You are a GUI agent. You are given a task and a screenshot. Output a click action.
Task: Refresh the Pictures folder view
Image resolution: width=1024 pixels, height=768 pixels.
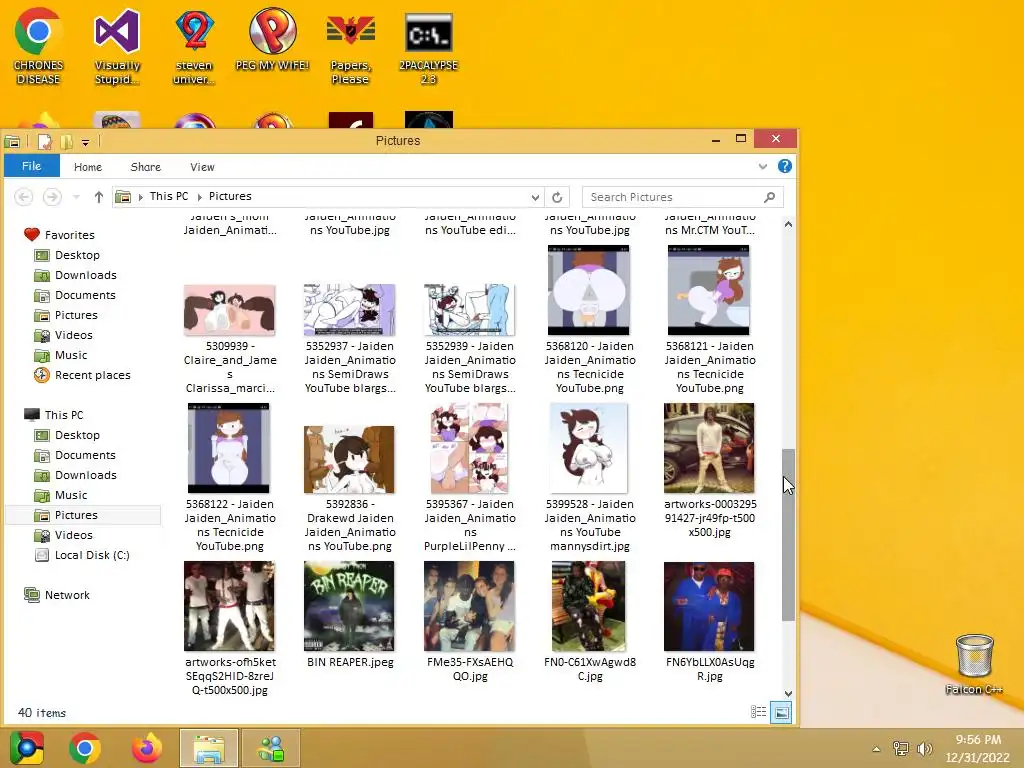coord(557,197)
